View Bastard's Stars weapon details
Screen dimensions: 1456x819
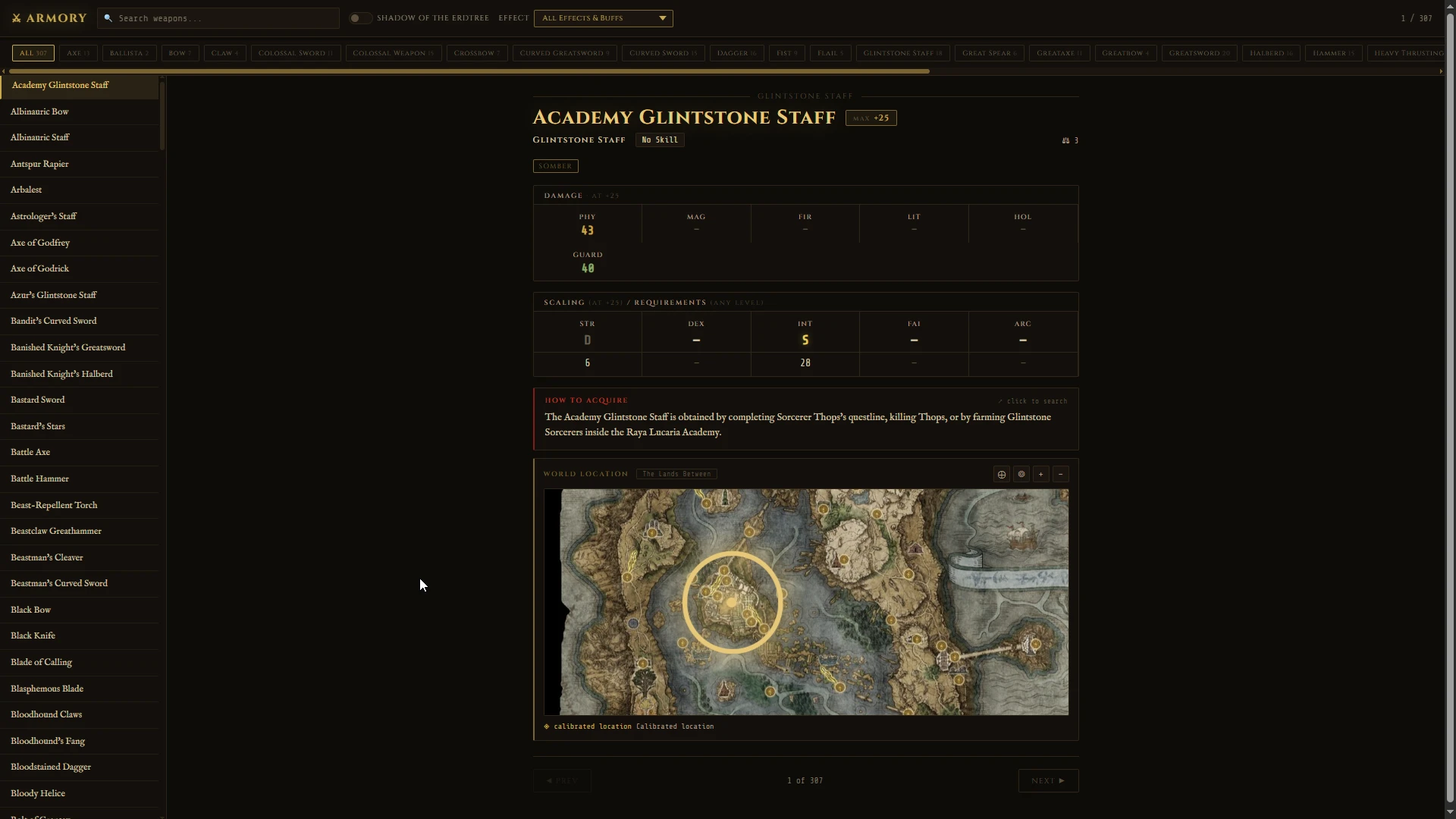click(80, 427)
